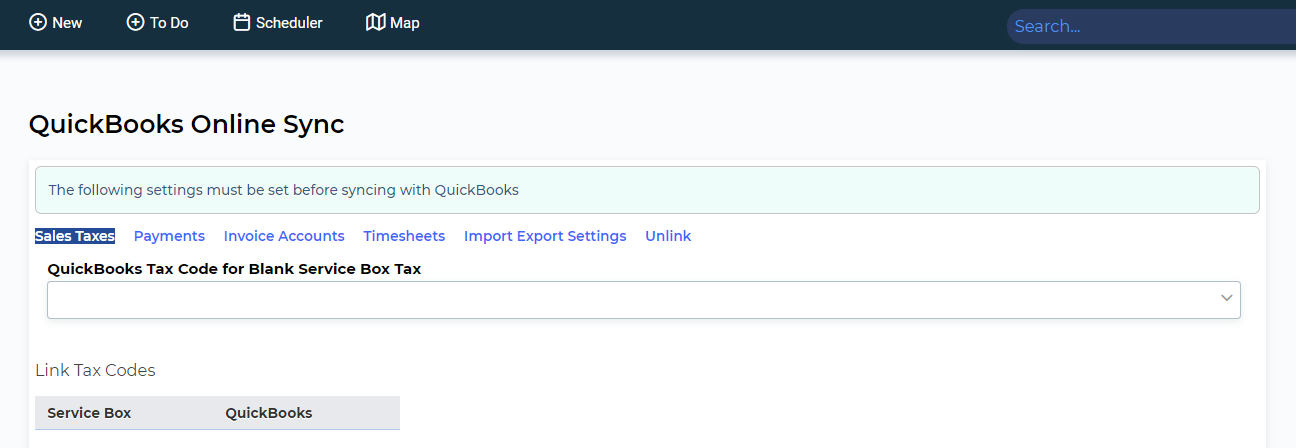Switch to the Payments tab
The width and height of the screenshot is (1296, 448).
169,236
